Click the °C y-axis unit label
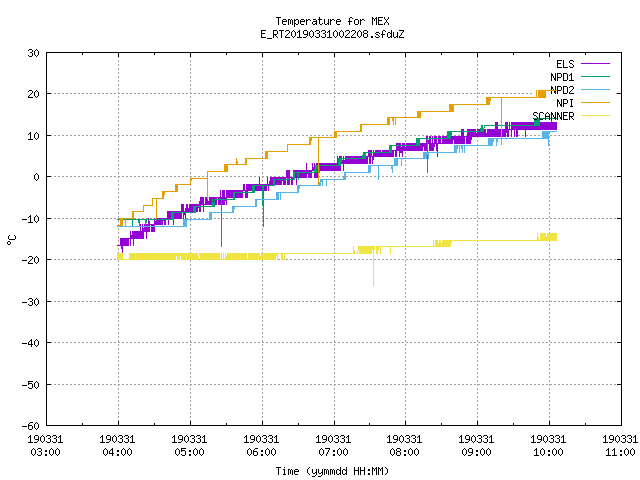The width and height of the screenshot is (640, 480). [x=11, y=240]
